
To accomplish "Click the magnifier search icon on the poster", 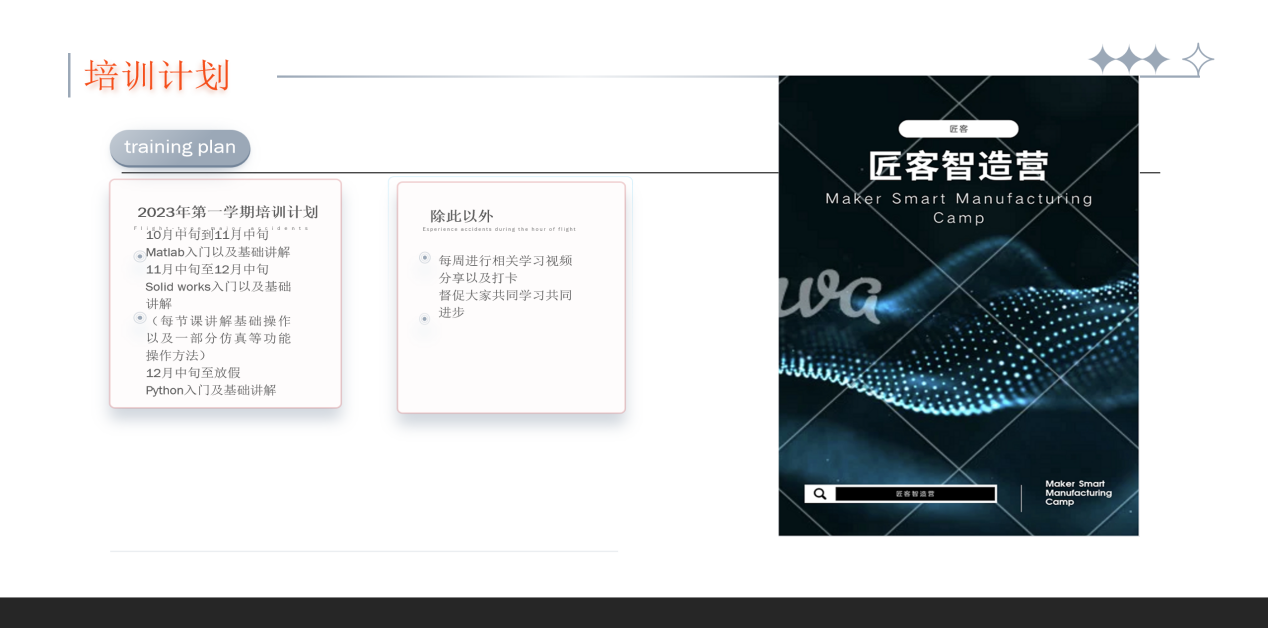I will click(820, 494).
